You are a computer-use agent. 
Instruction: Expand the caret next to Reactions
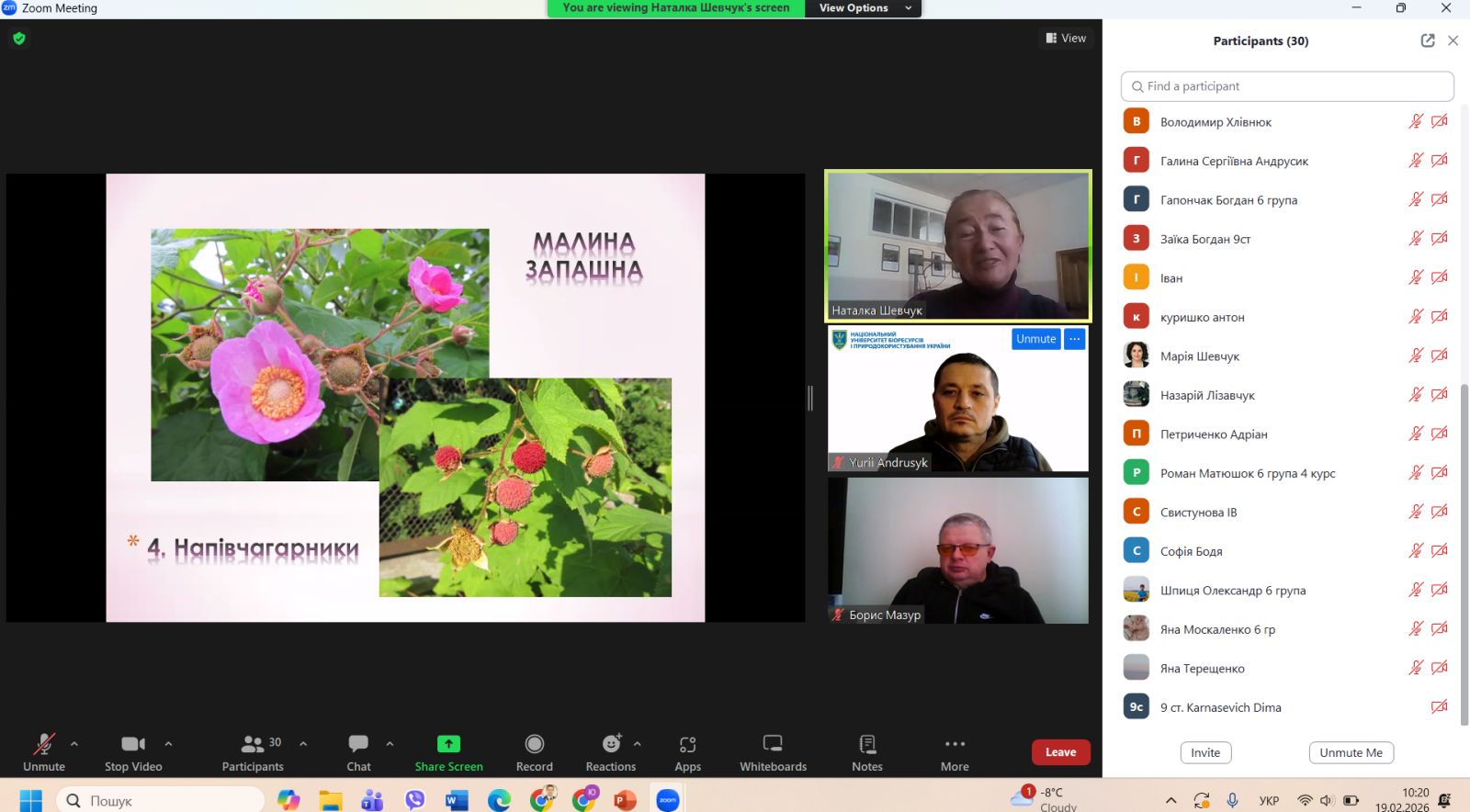coord(638,744)
